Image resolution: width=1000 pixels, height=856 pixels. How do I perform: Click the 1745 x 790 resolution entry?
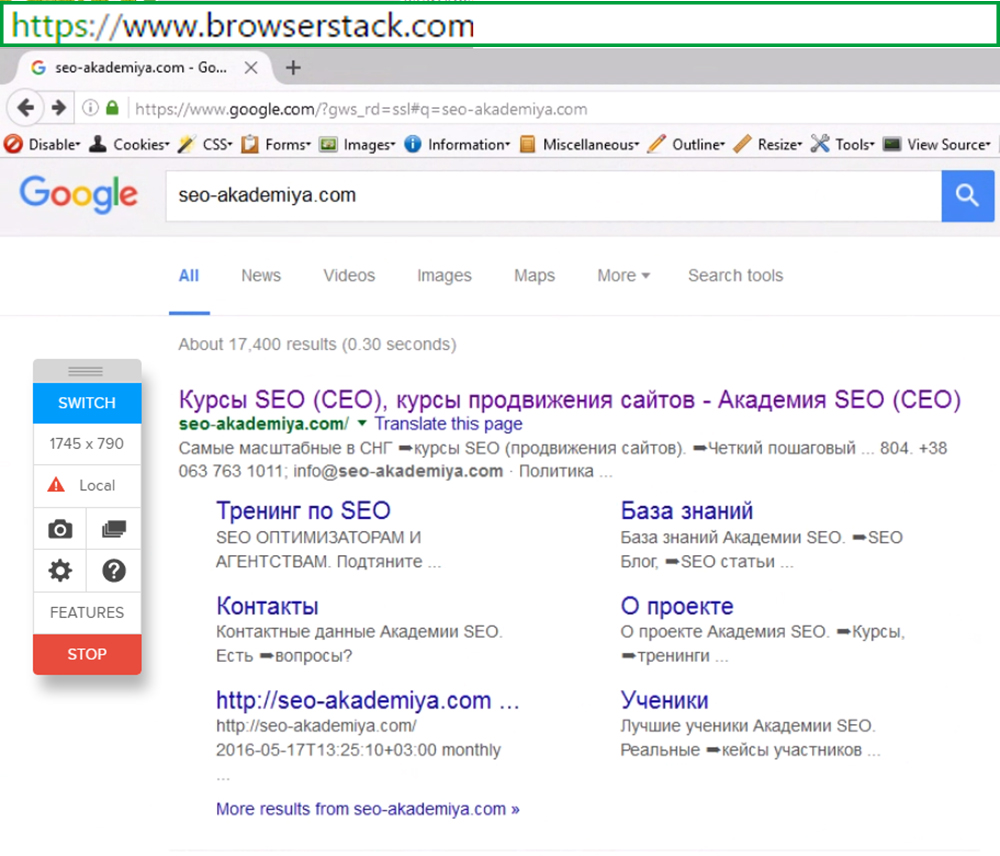[x=87, y=443]
